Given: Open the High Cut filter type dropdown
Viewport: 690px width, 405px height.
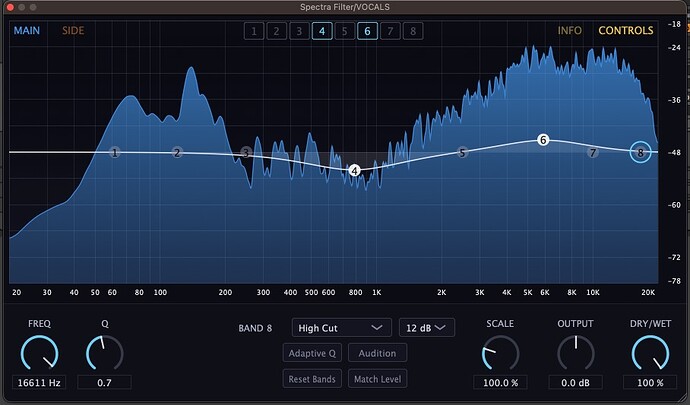Looking at the screenshot, I should (341, 328).
